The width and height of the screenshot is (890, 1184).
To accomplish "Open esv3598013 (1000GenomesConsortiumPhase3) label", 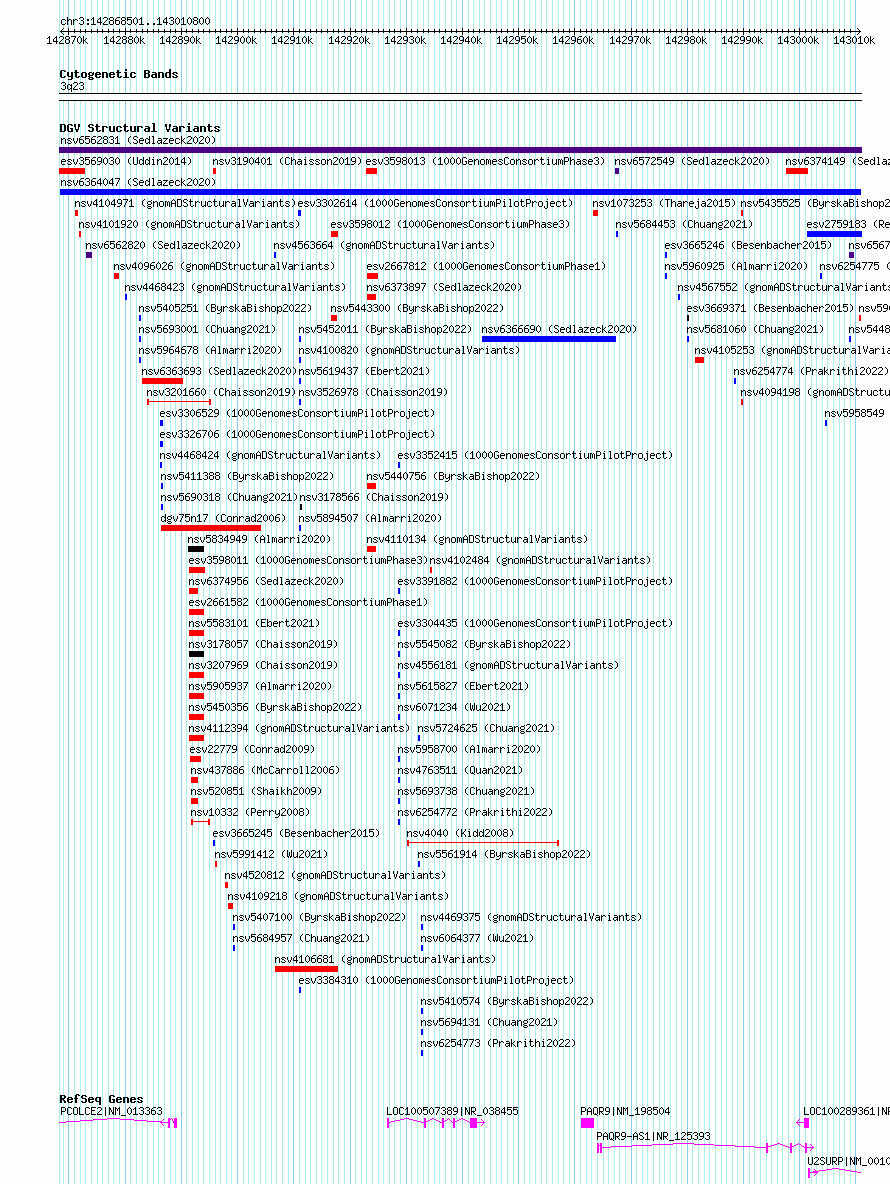I will tap(485, 161).
